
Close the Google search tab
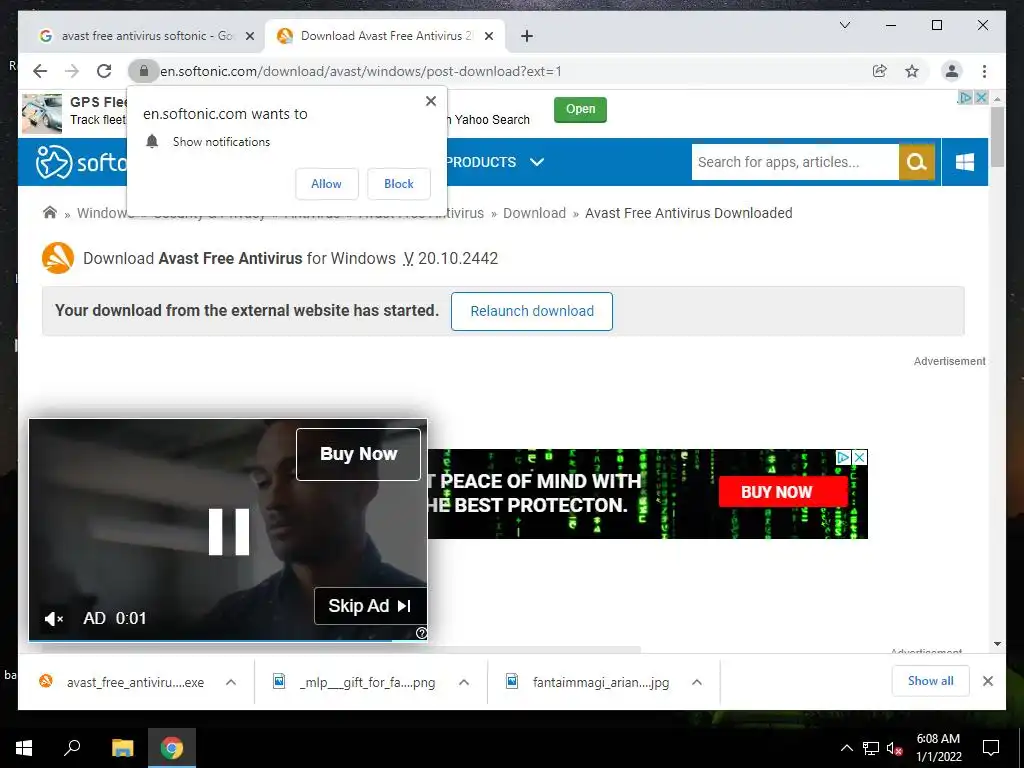coord(249,37)
